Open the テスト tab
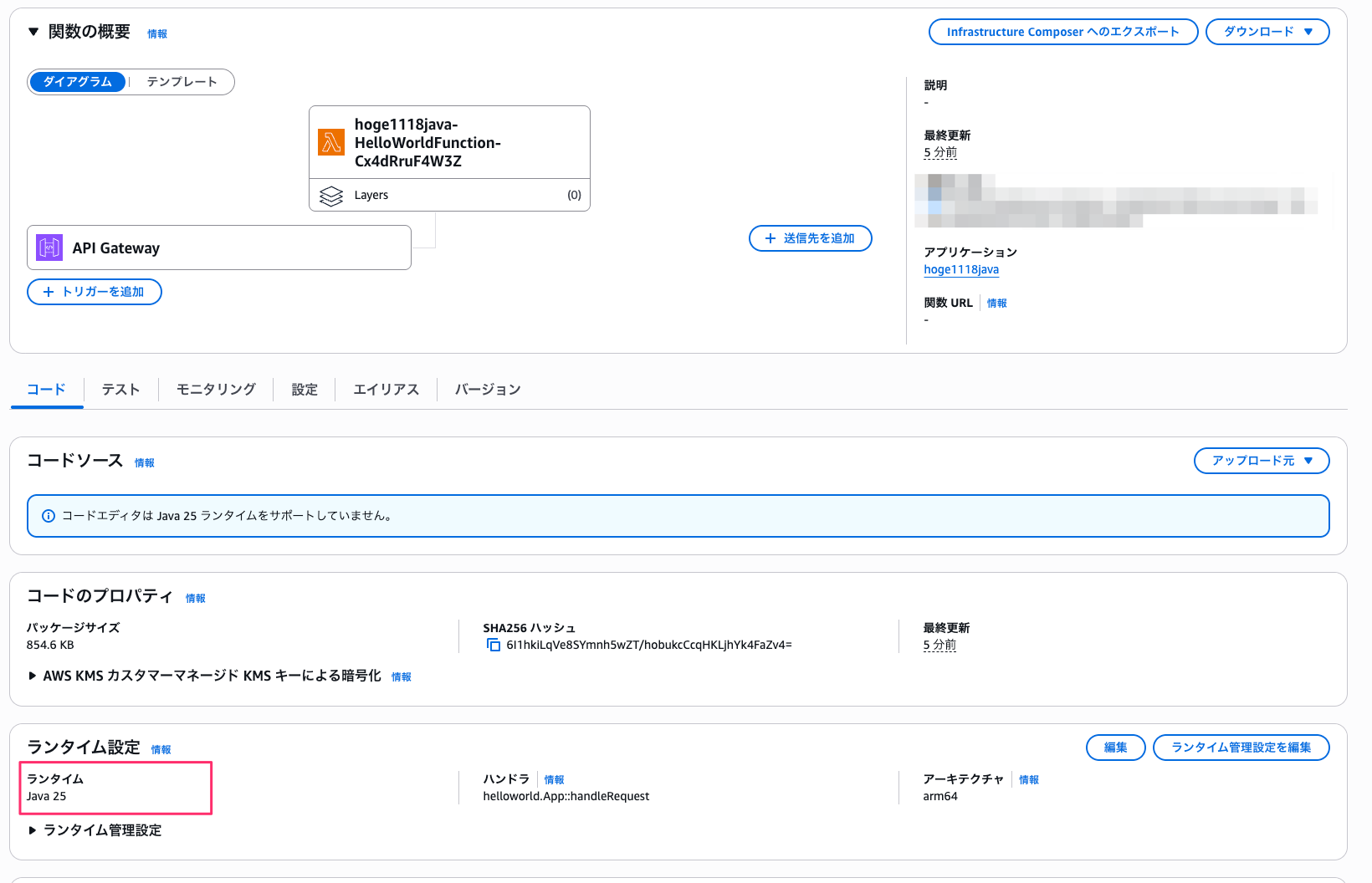This screenshot has height=883, width=1372. coord(120,390)
